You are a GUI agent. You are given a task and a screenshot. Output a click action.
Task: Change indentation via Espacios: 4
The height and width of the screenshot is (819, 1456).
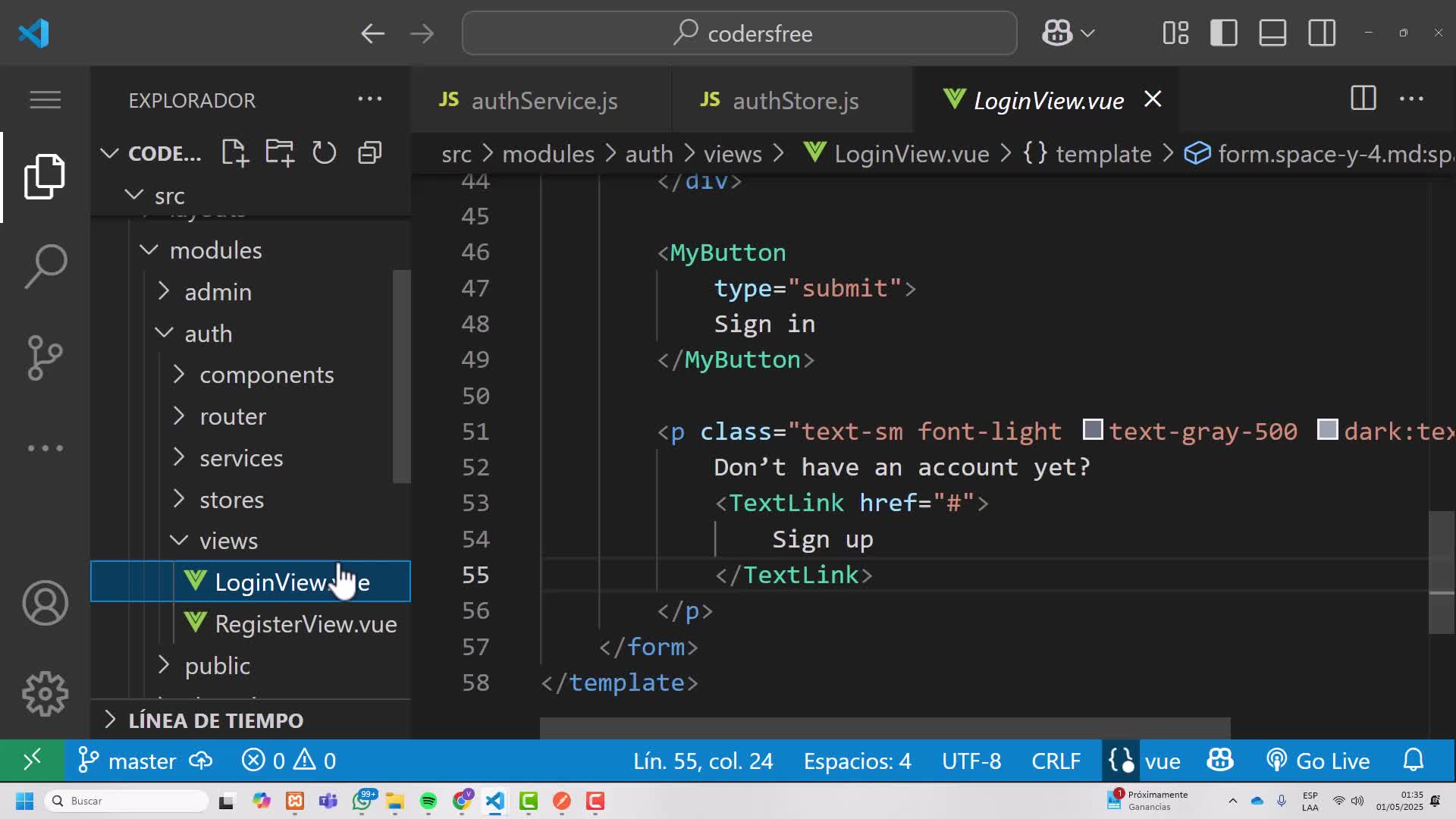tap(857, 761)
